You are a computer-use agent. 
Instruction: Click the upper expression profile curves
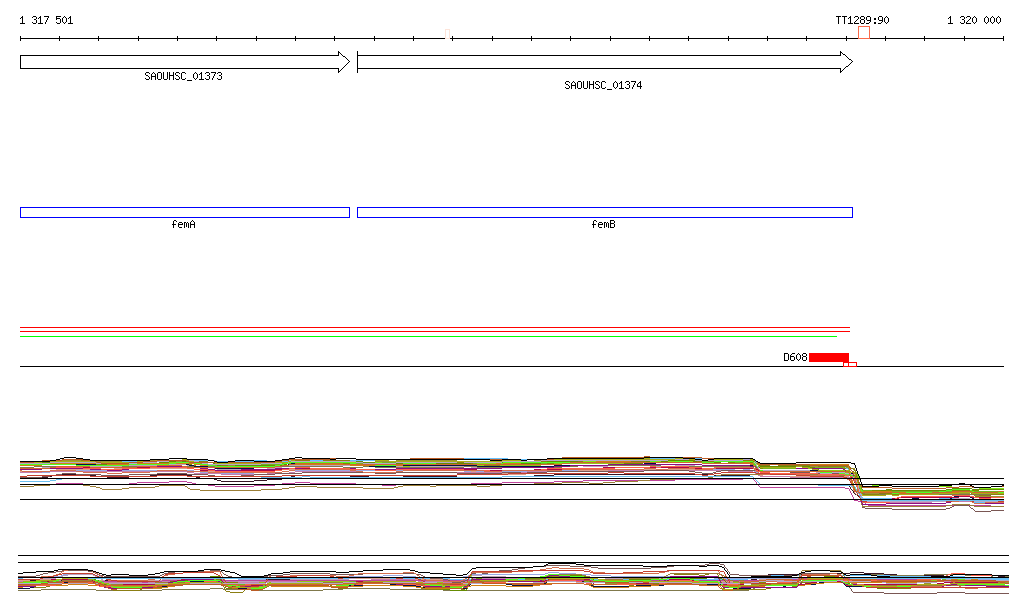(400, 467)
